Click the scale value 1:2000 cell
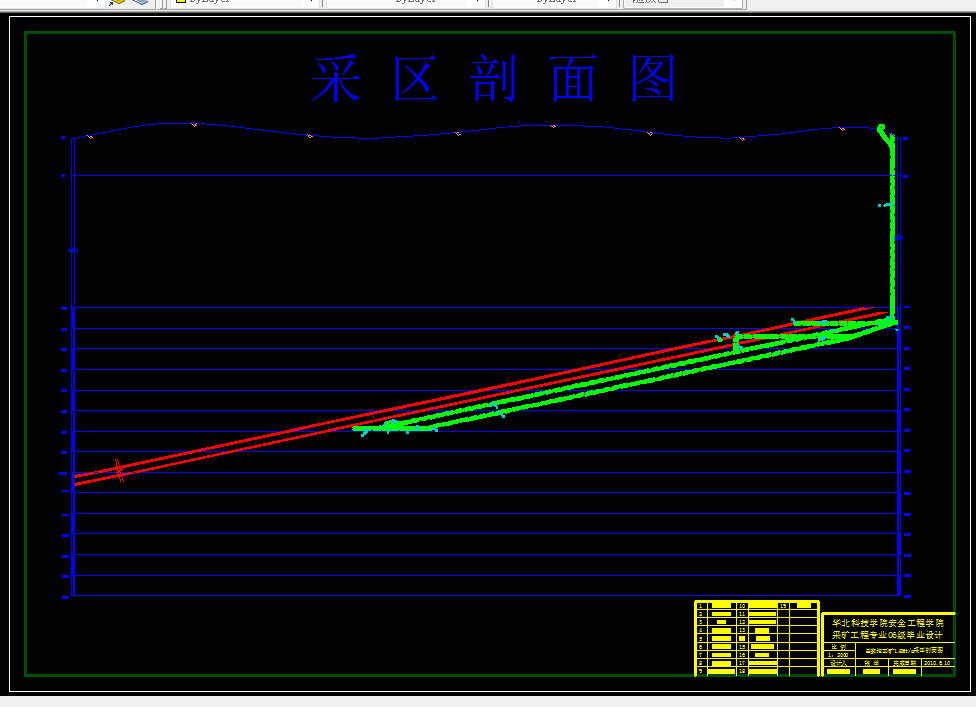Viewport: 976px width, 707px height. click(838, 655)
